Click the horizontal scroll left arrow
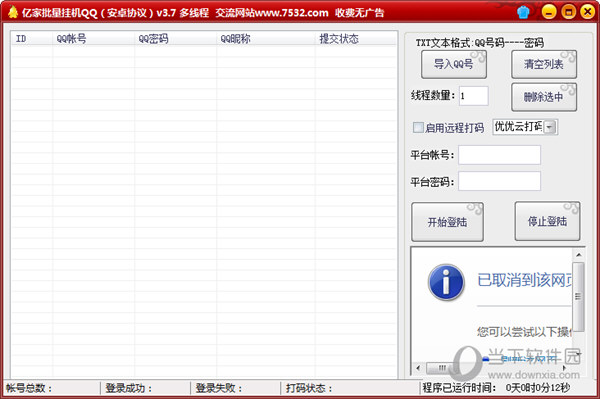600x399 pixels. [x=418, y=368]
